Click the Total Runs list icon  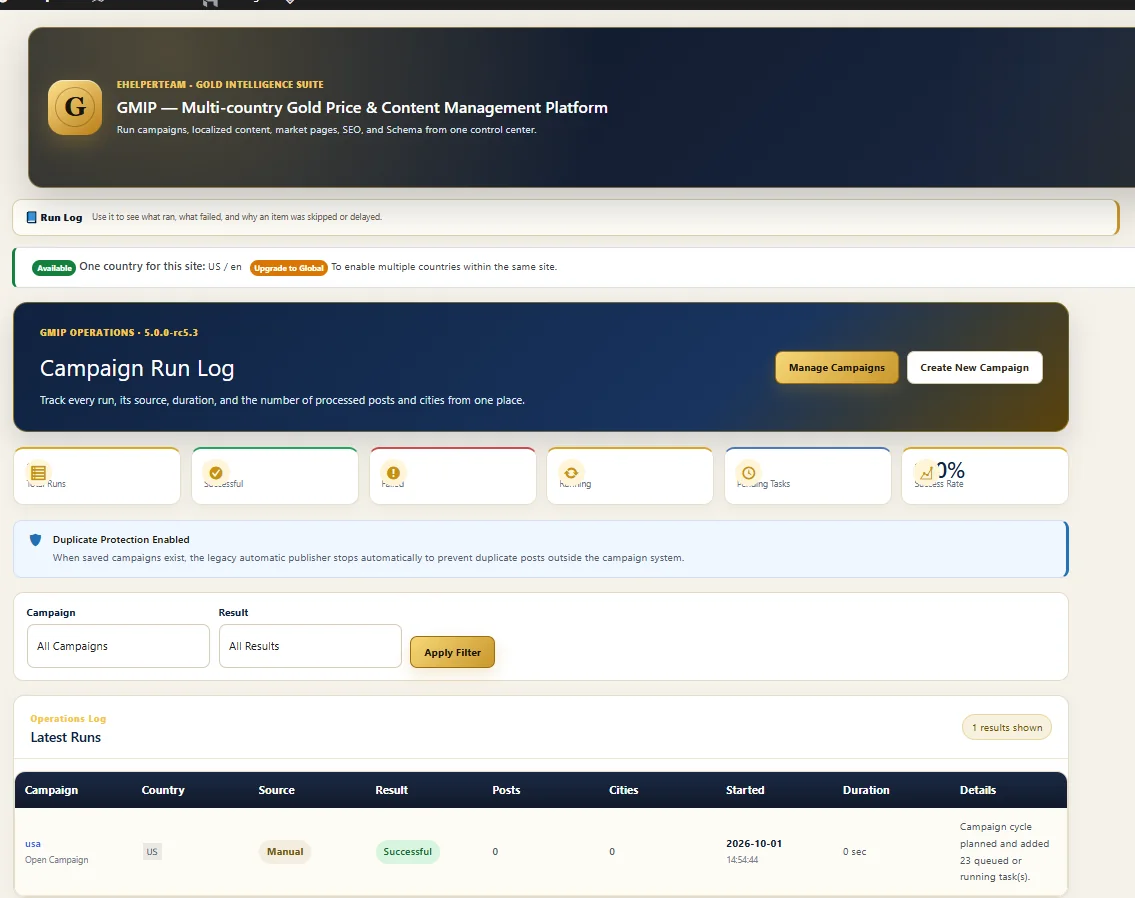click(38, 473)
